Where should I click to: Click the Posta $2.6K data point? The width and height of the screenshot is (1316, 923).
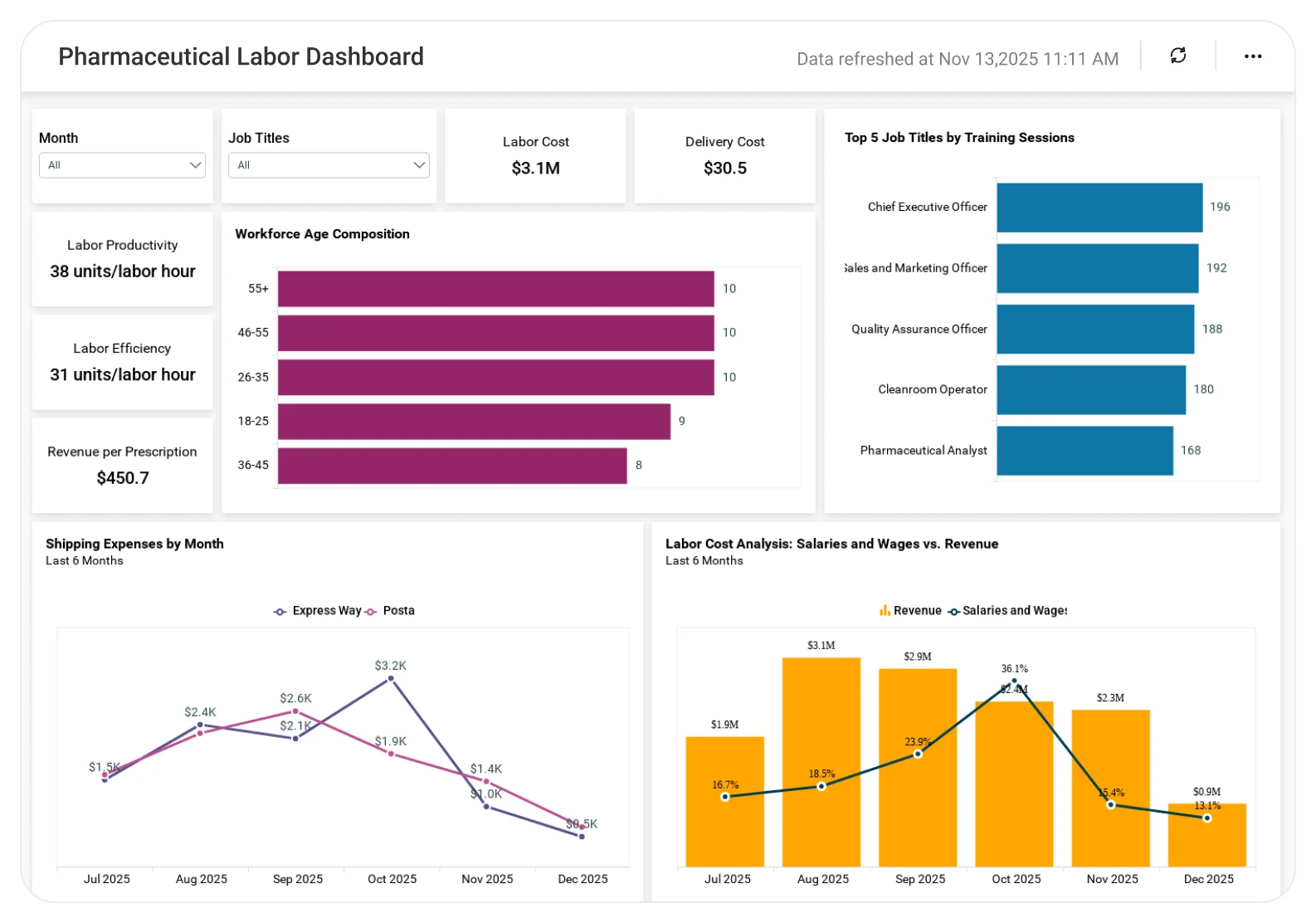pyautogui.click(x=295, y=711)
